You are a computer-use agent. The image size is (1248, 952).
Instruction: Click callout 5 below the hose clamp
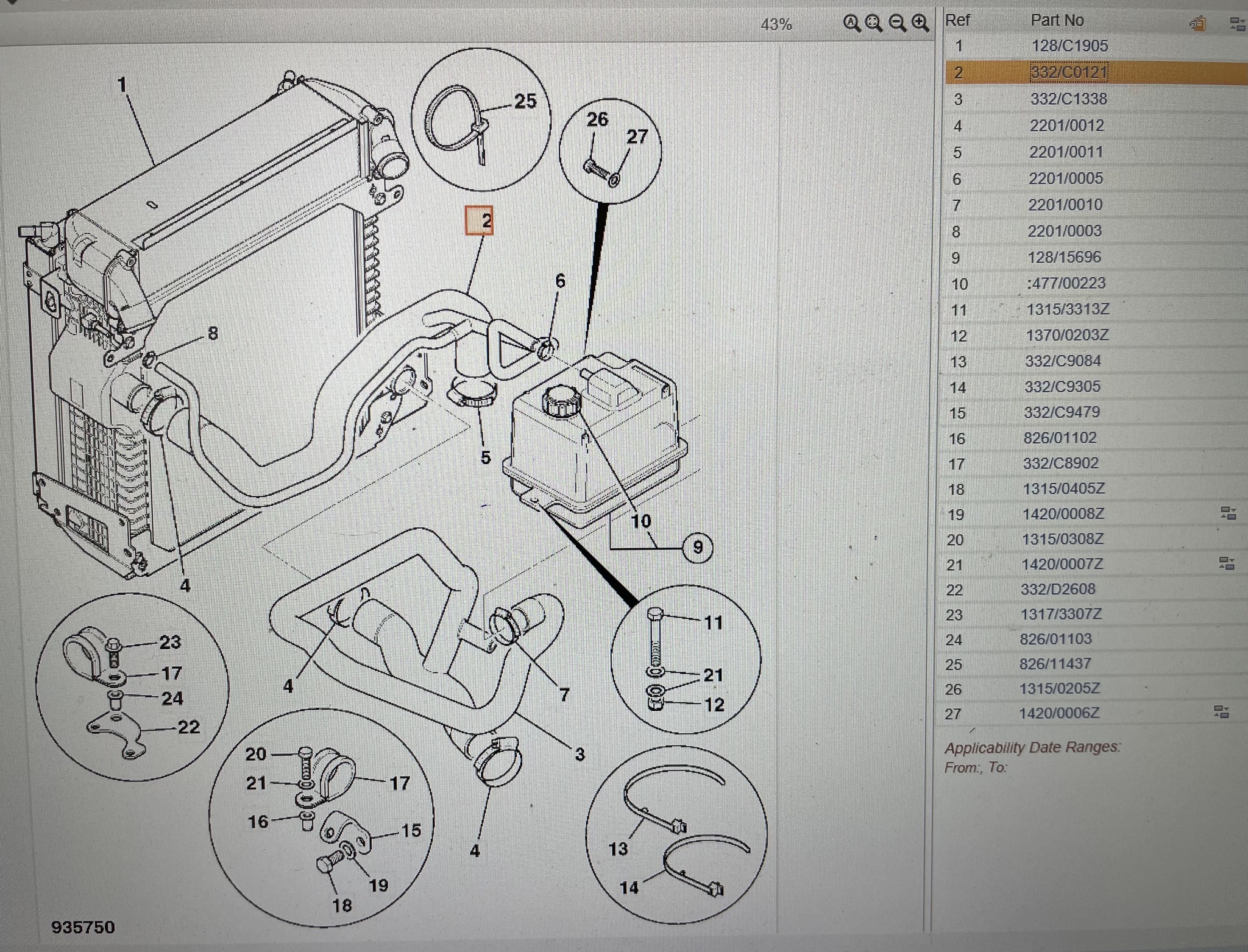[485, 457]
